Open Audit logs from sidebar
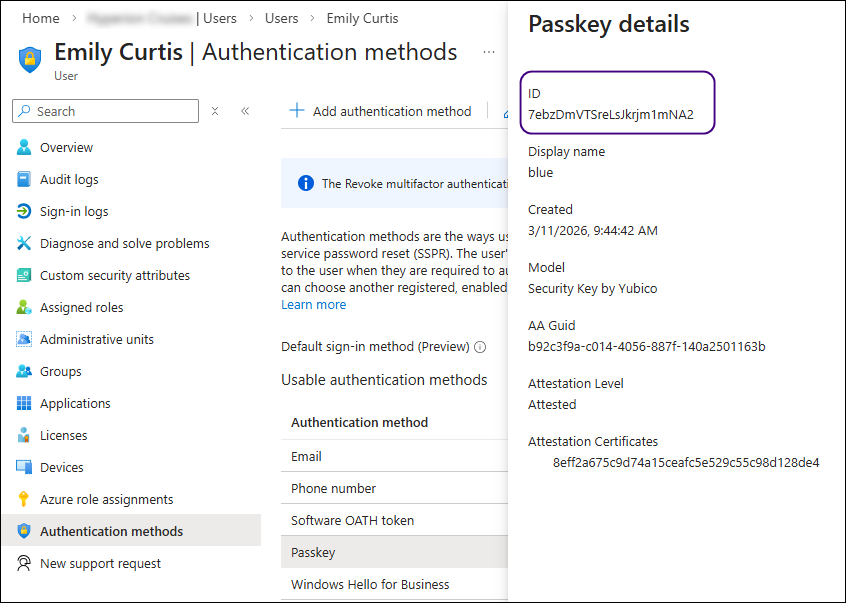 [69, 179]
